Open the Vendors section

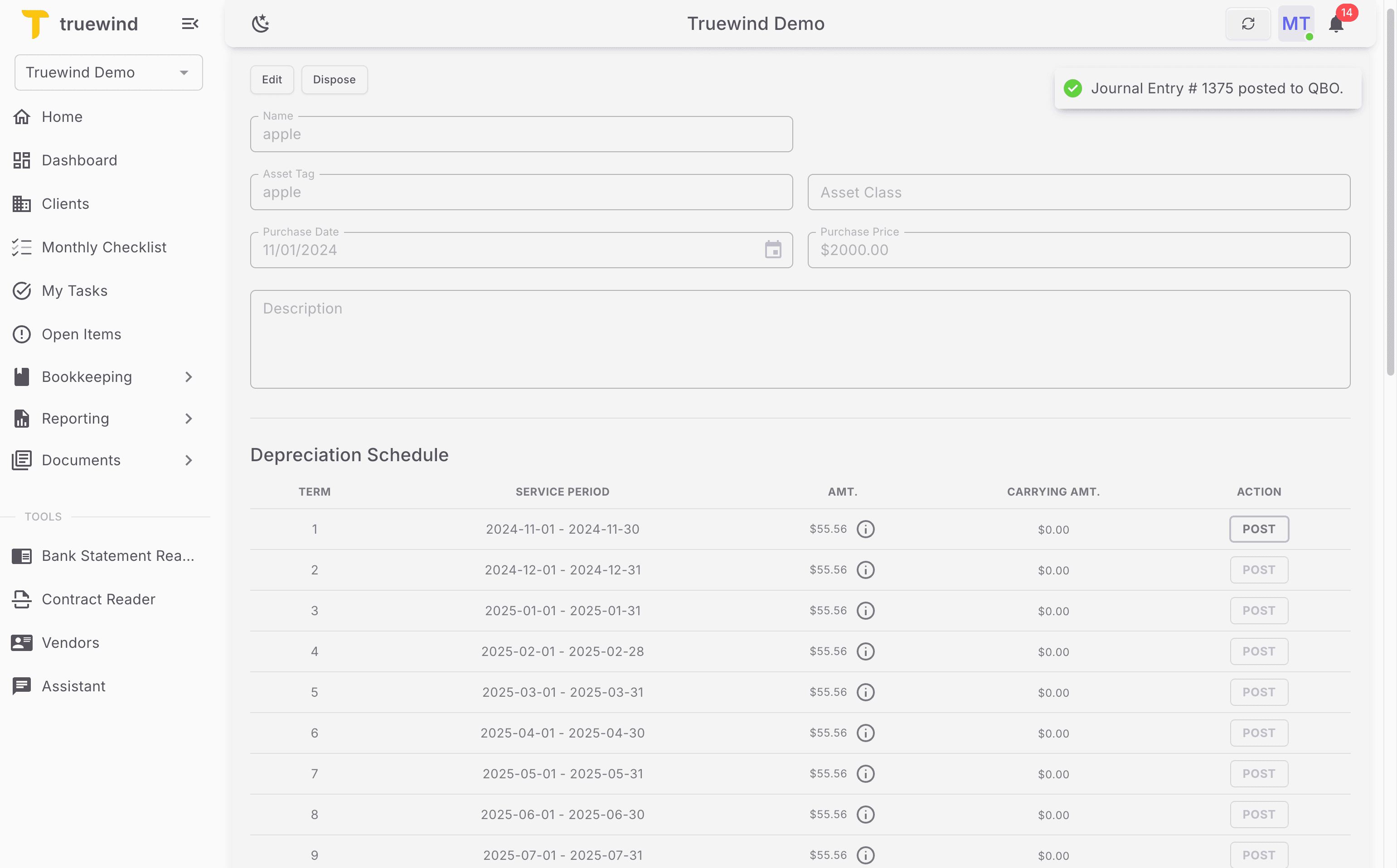click(x=70, y=643)
